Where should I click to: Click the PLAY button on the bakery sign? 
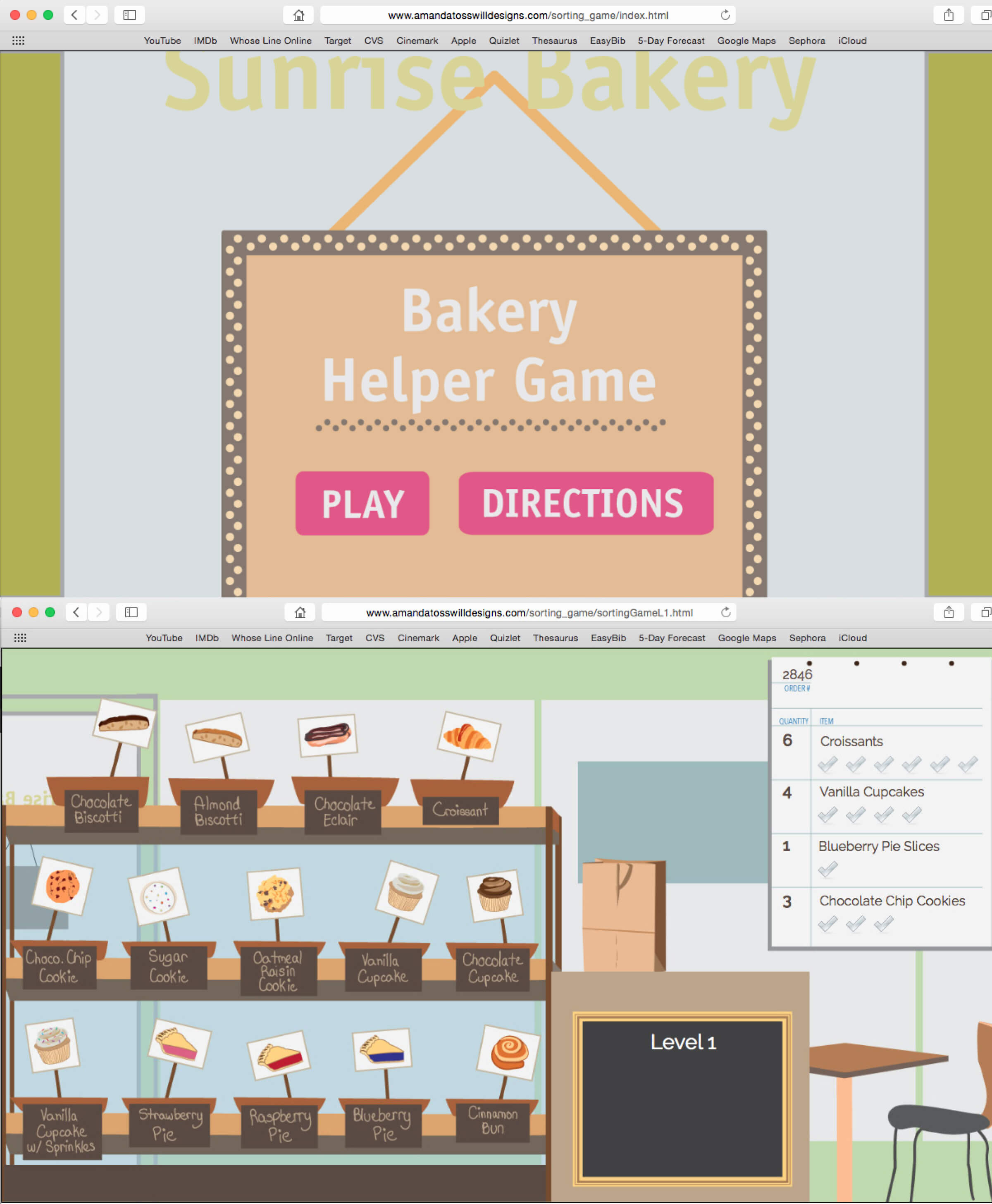click(x=362, y=503)
